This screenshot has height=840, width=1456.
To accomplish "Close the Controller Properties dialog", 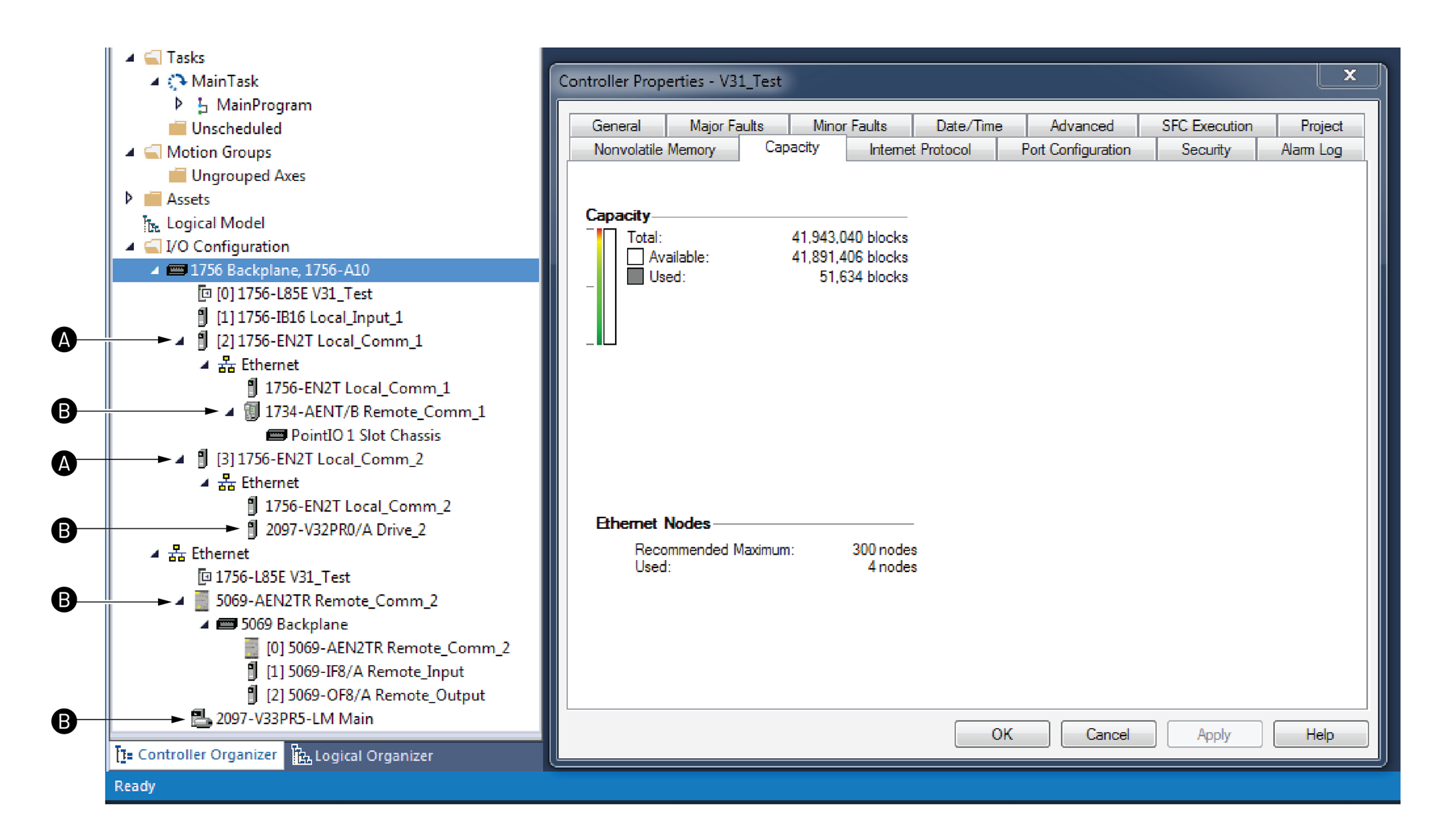I will pos(1349,75).
